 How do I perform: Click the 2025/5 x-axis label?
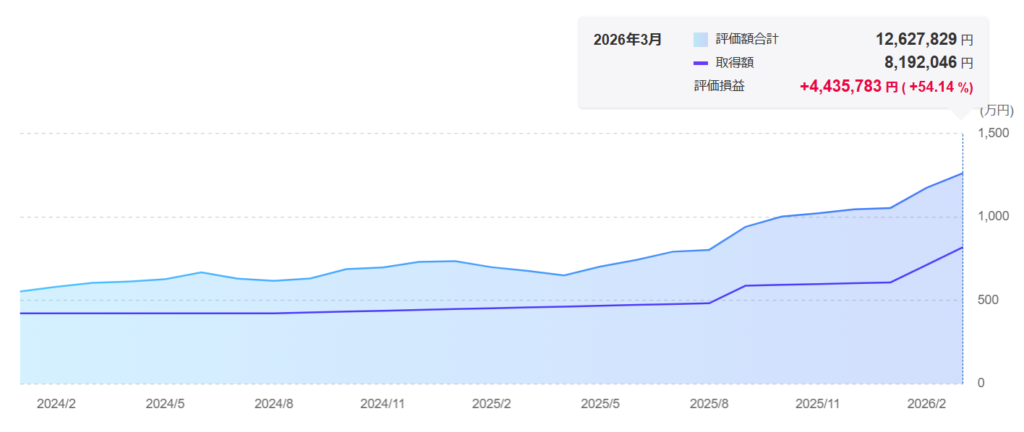(x=601, y=405)
